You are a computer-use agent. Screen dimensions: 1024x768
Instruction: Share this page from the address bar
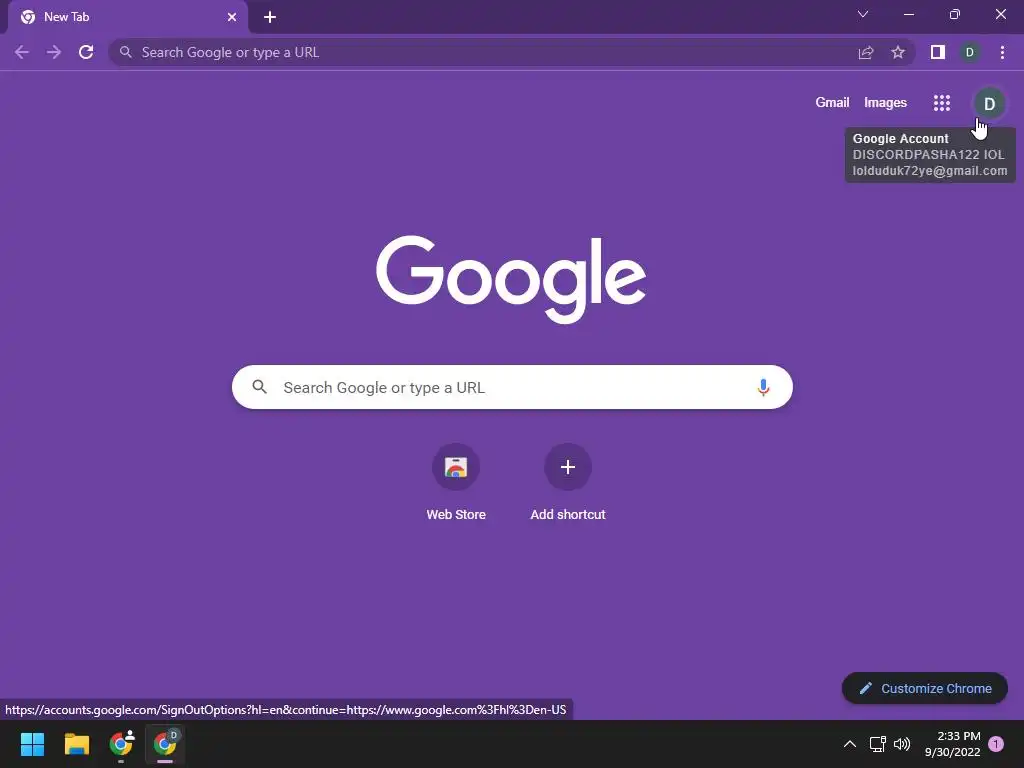click(x=866, y=52)
